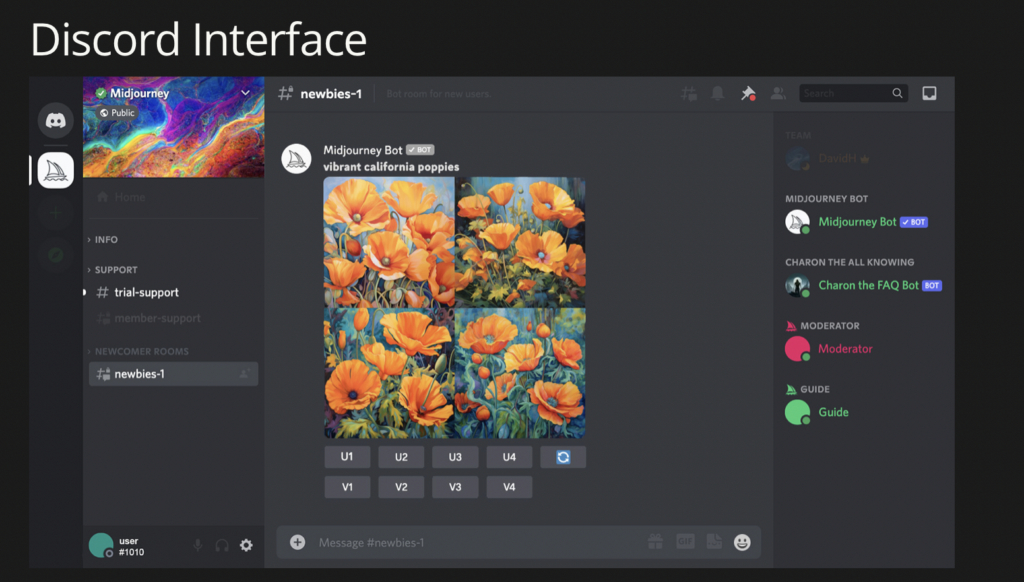The width and height of the screenshot is (1024, 582).
Task: Click 'vibrant california poppies' prompt text
Action: pyautogui.click(x=391, y=167)
